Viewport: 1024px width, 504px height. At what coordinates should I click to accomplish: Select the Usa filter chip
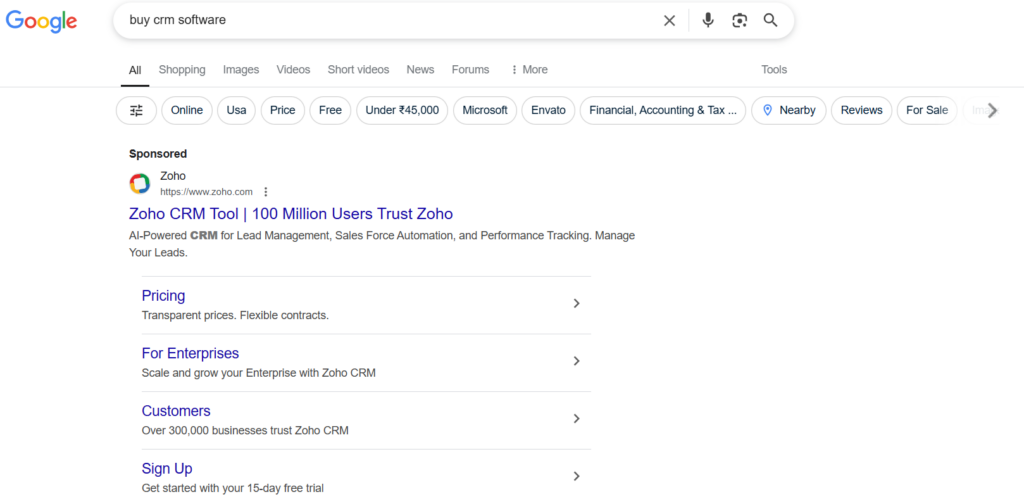point(236,110)
